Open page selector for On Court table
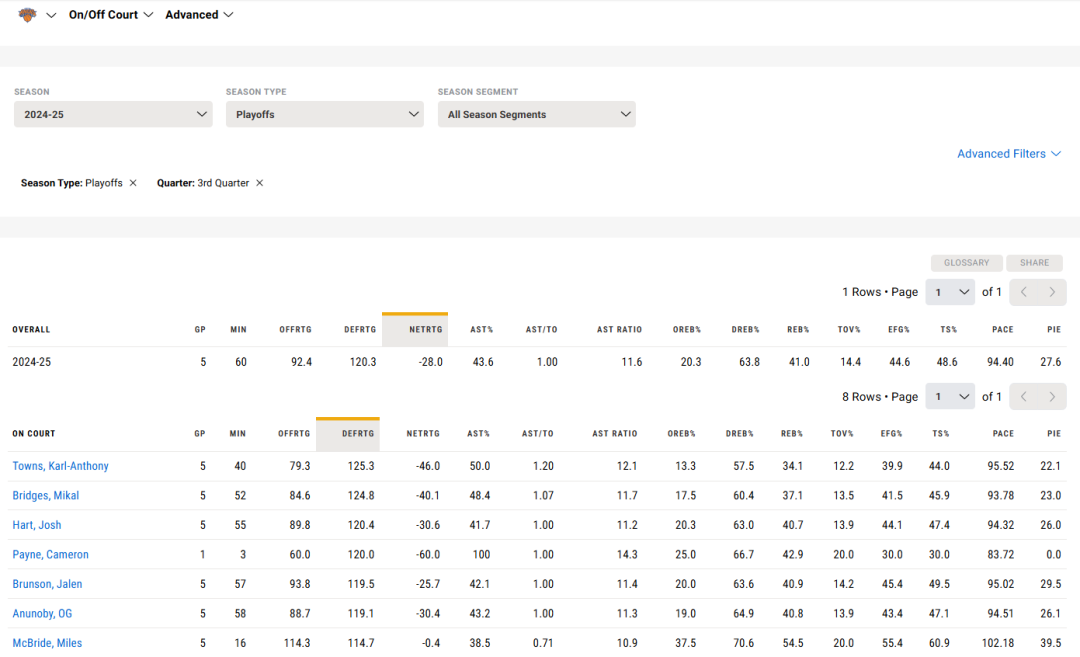 coord(949,397)
